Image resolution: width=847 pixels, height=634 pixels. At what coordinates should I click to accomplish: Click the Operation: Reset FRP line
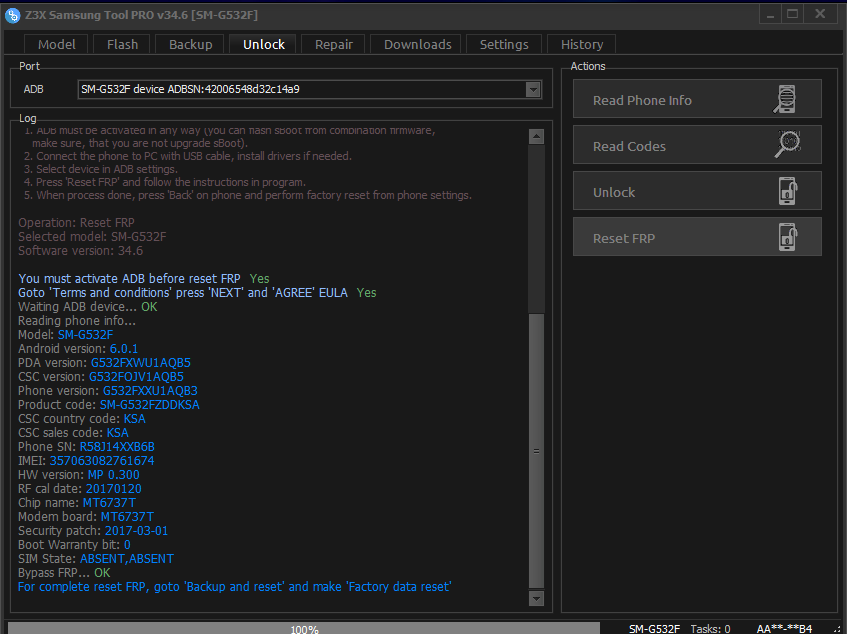click(76, 222)
